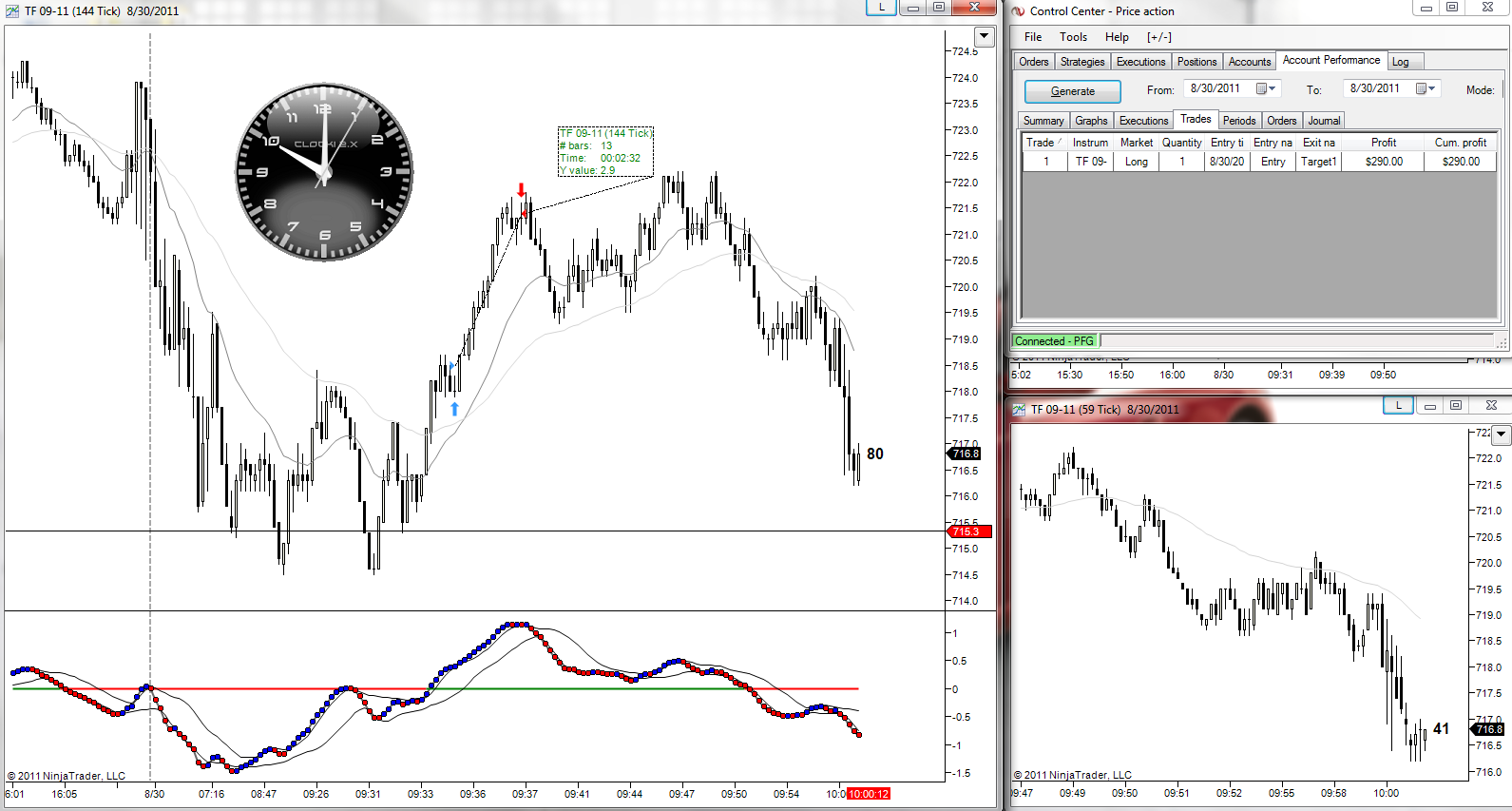Sort the trades table by the Instrum column
The height and width of the screenshot is (811, 1512).
(1091, 143)
